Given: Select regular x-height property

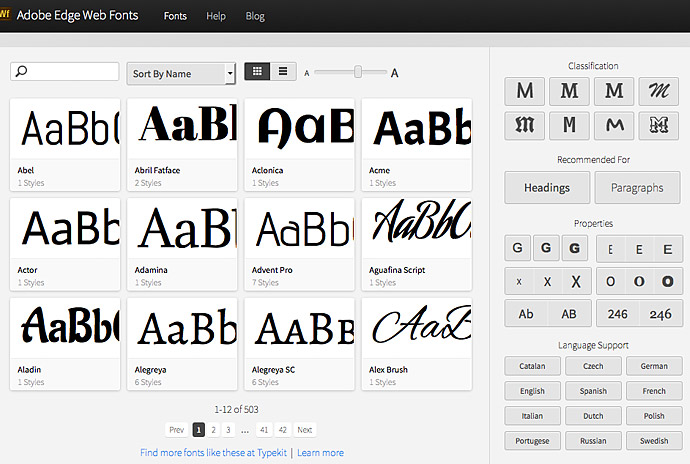Looking at the screenshot, I should coord(547,281).
